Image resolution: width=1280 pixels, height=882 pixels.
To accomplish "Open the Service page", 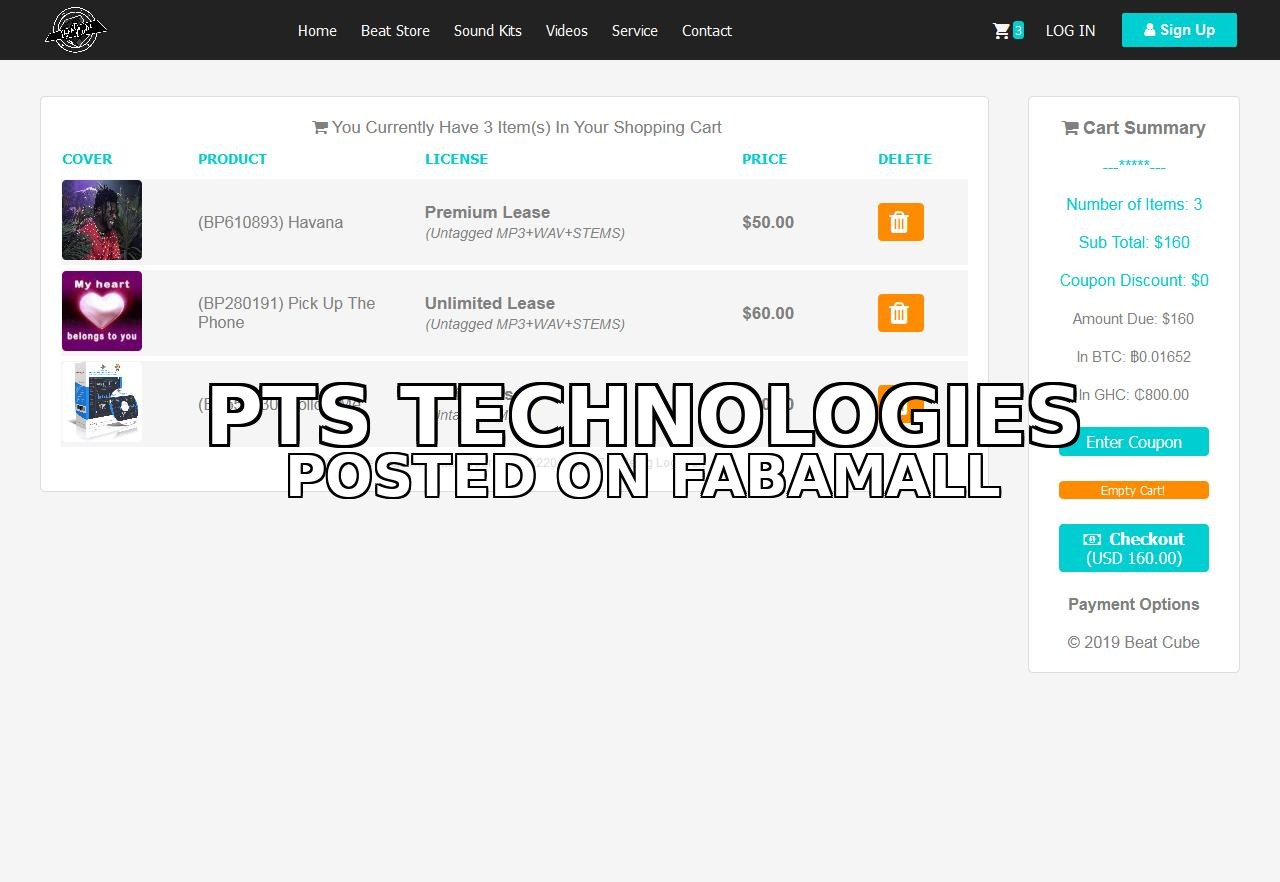I will (x=635, y=31).
